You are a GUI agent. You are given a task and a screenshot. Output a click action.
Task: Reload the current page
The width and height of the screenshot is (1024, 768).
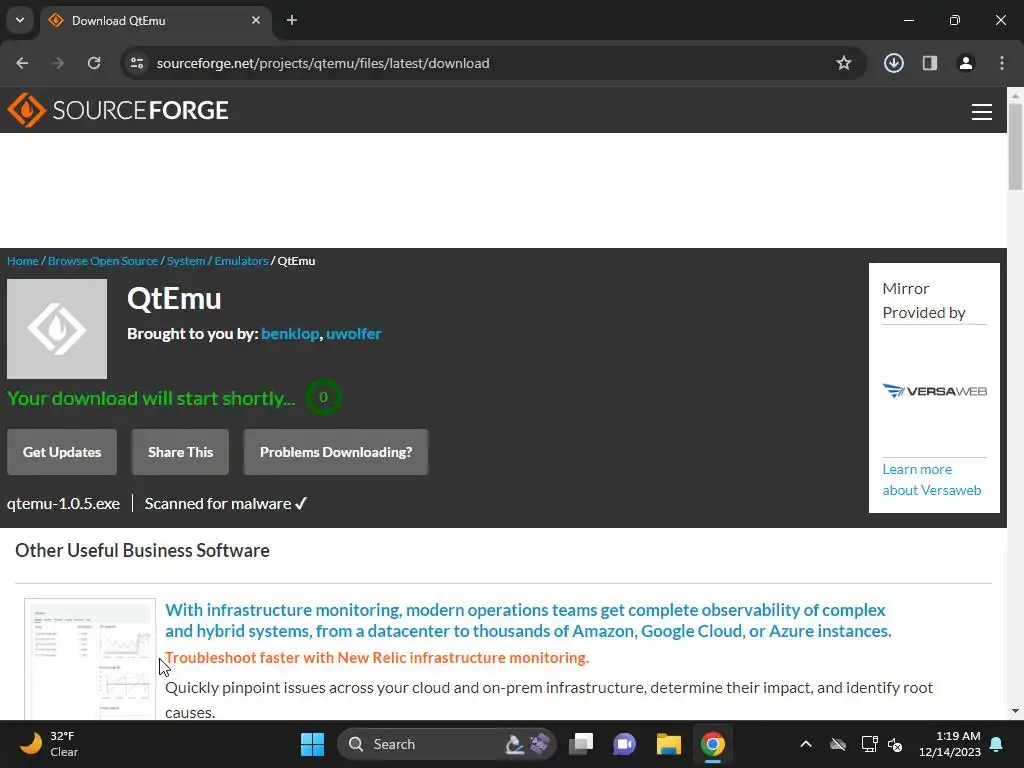[94, 63]
